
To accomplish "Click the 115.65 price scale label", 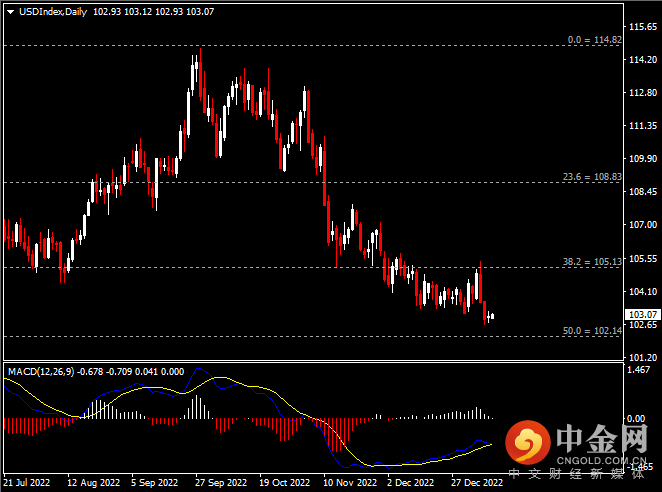I will point(640,26).
